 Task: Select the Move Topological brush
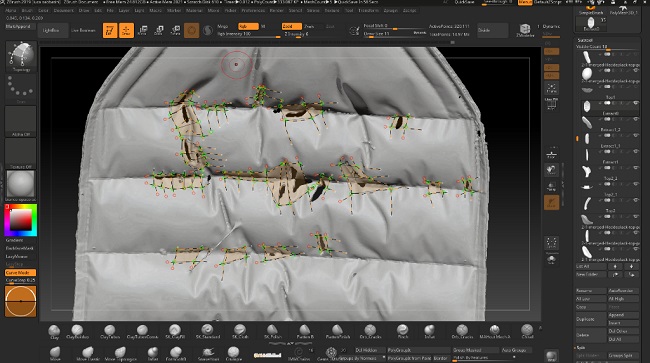click(x=121, y=353)
